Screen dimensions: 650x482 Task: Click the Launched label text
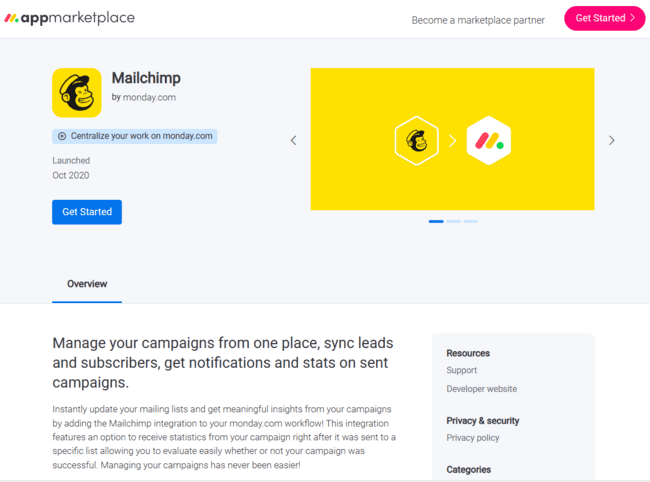pos(71,160)
